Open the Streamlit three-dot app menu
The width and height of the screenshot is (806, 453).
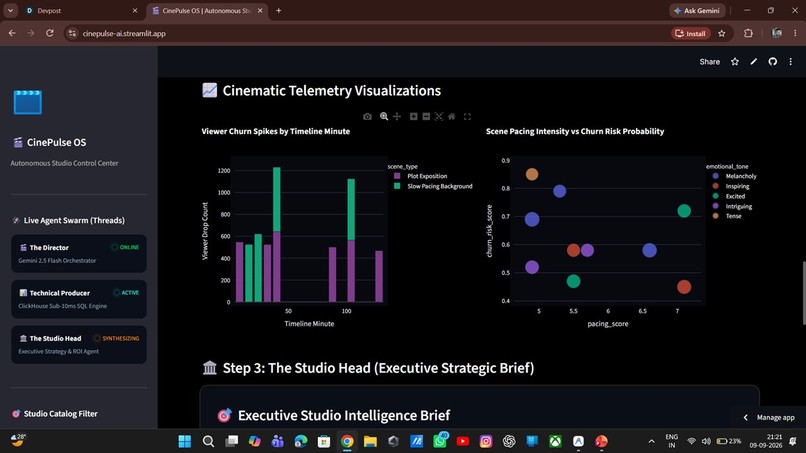coord(791,62)
